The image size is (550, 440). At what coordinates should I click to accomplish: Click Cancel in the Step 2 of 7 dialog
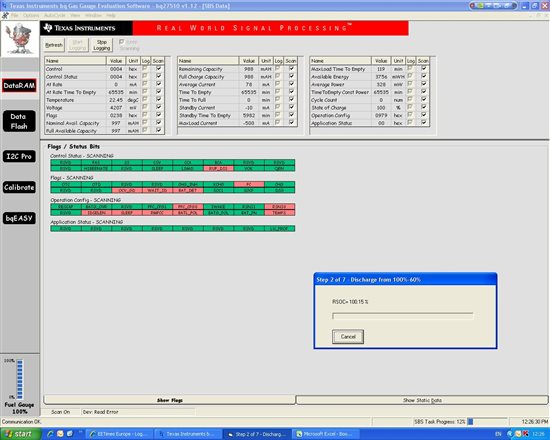(x=348, y=337)
